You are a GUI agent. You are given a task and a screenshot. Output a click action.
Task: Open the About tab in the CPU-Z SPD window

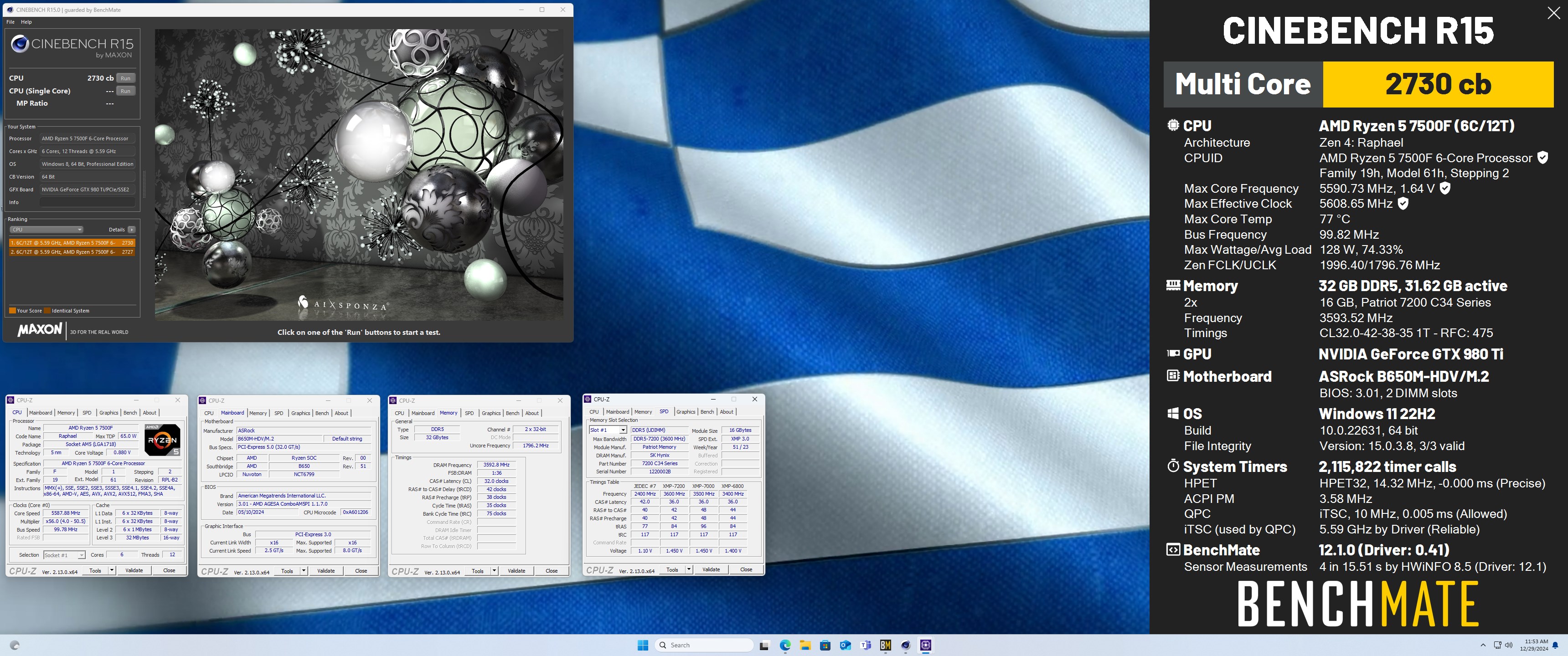pyautogui.click(x=727, y=412)
